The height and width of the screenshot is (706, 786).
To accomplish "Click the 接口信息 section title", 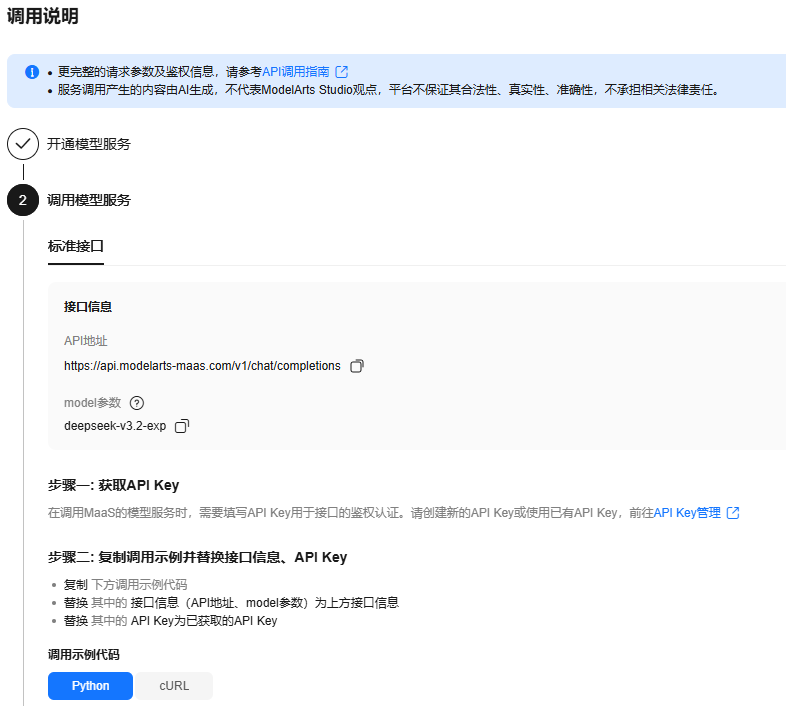I will [x=88, y=307].
